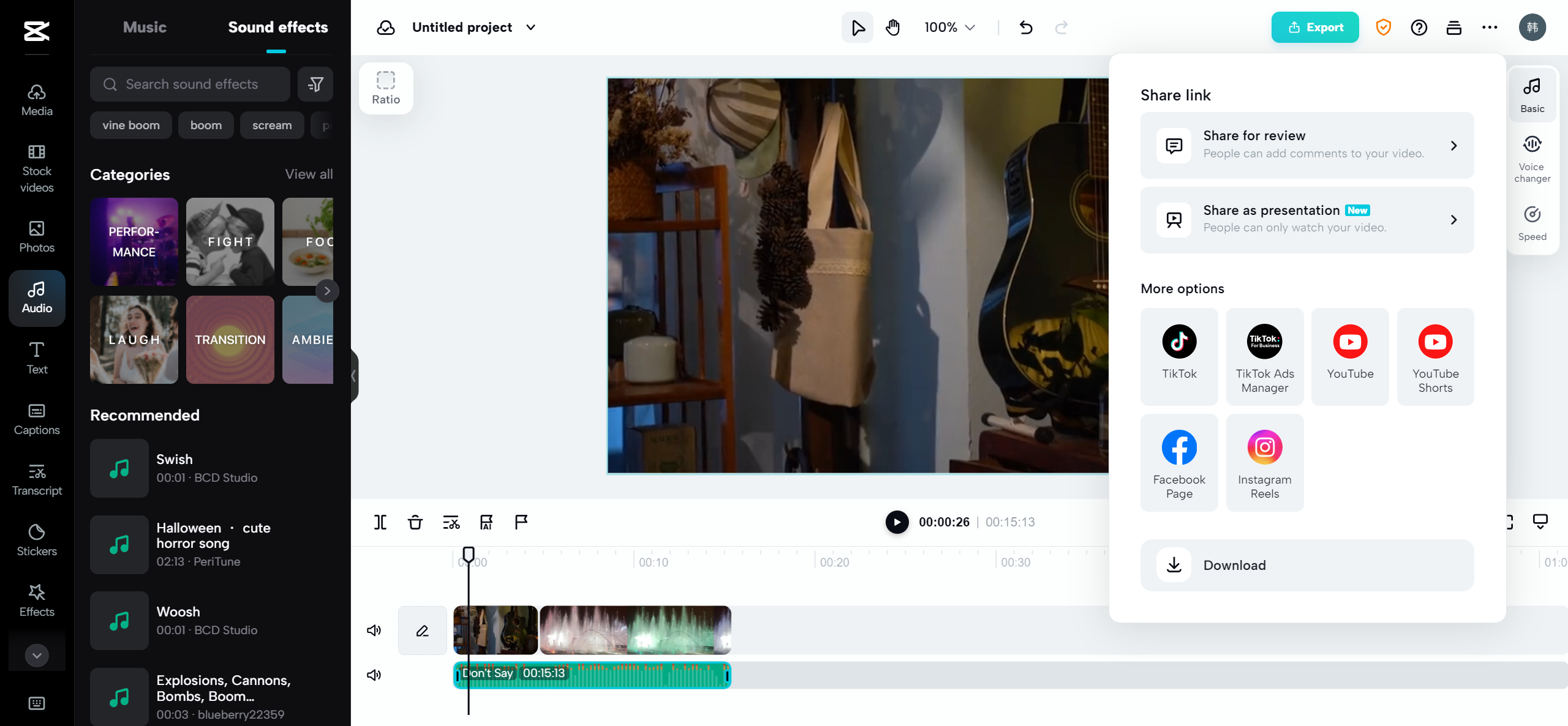Select the Text tool in sidebar
The image size is (1568, 726).
tap(36, 357)
